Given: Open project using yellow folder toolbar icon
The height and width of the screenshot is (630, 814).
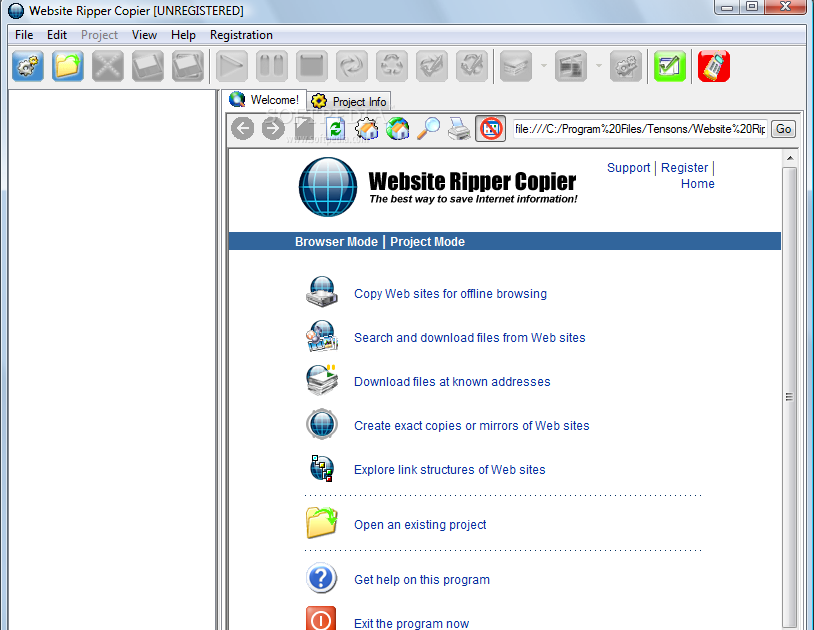Looking at the screenshot, I should tap(67, 66).
